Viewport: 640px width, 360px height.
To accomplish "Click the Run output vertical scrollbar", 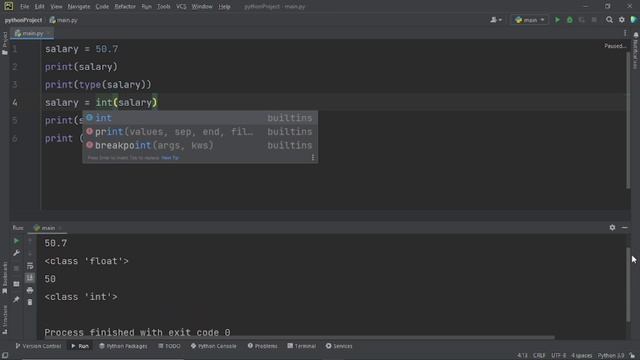I will [x=628, y=284].
